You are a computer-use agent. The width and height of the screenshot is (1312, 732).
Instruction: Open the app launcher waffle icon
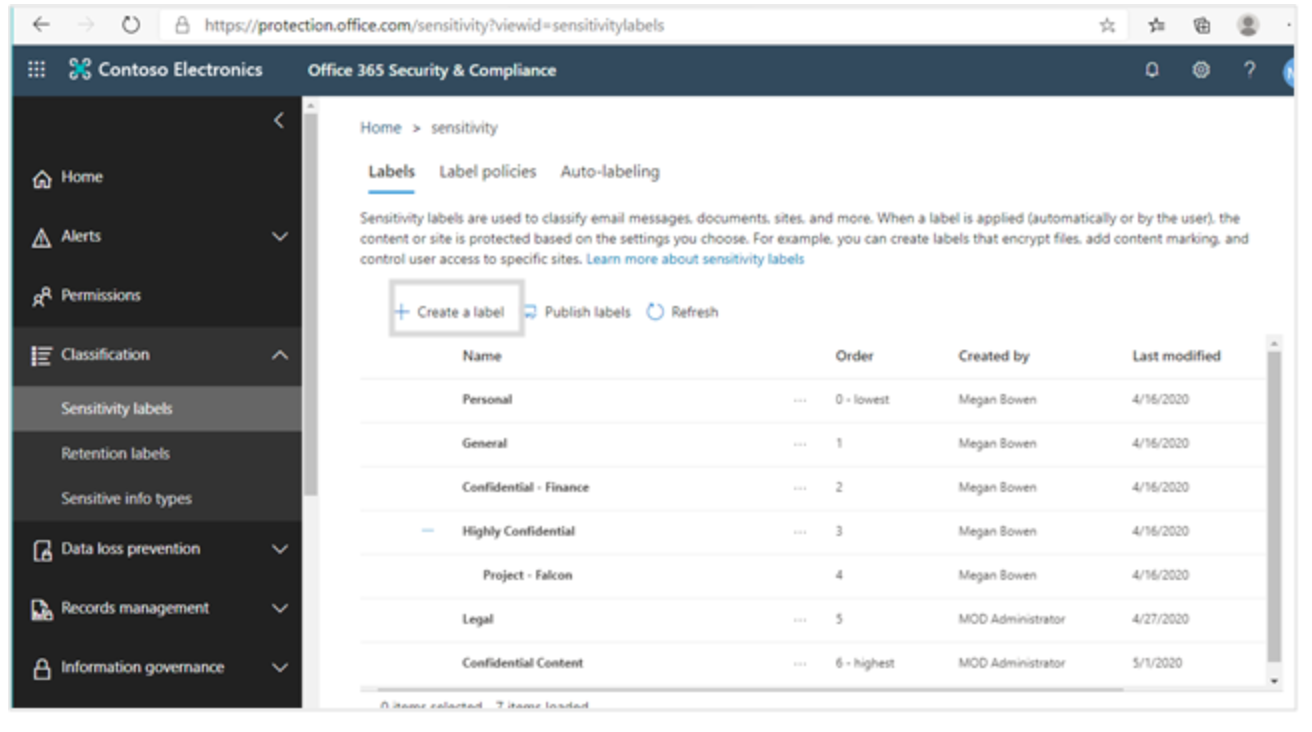click(35, 70)
